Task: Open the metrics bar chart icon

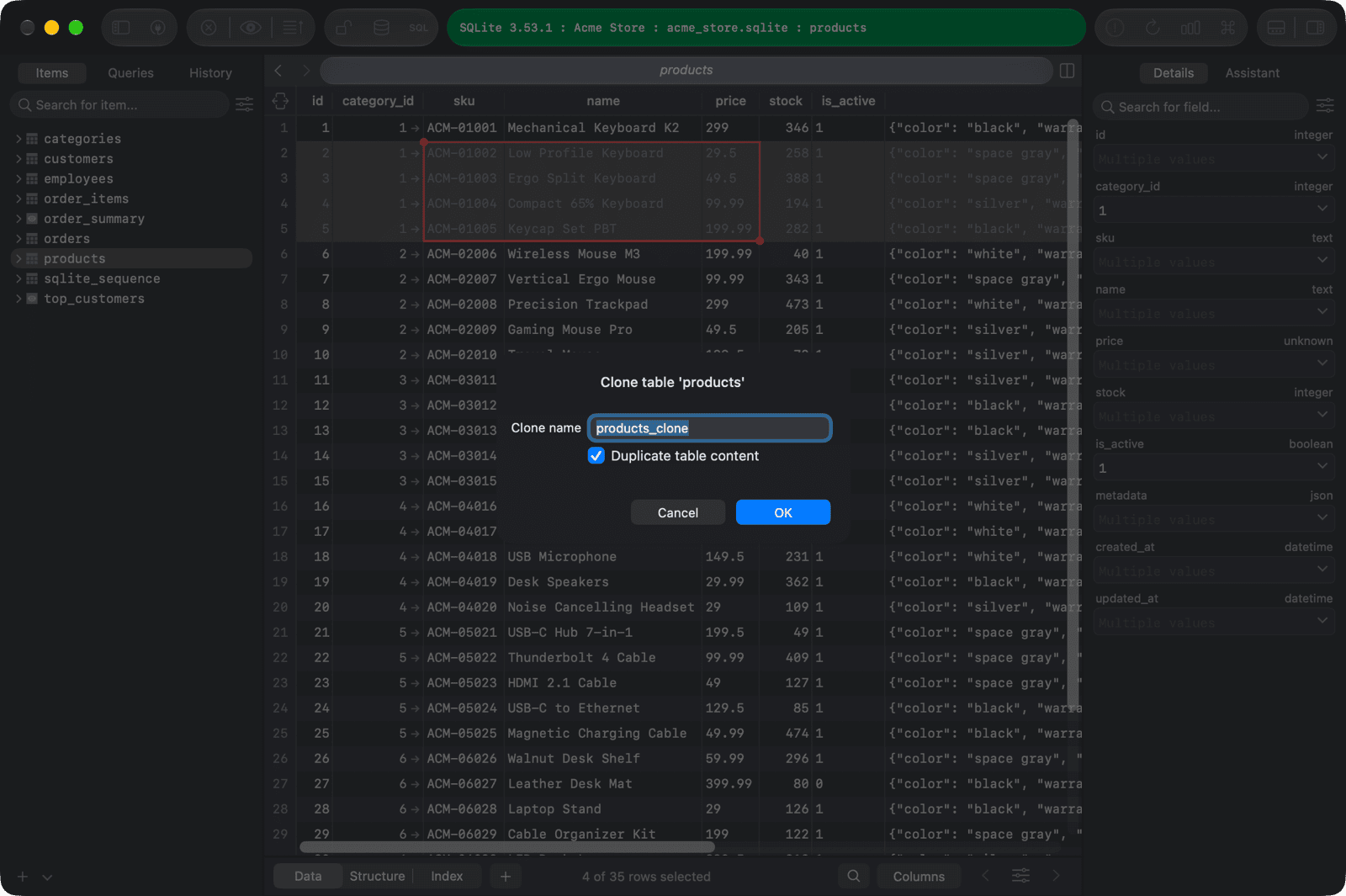Action: point(1190,28)
